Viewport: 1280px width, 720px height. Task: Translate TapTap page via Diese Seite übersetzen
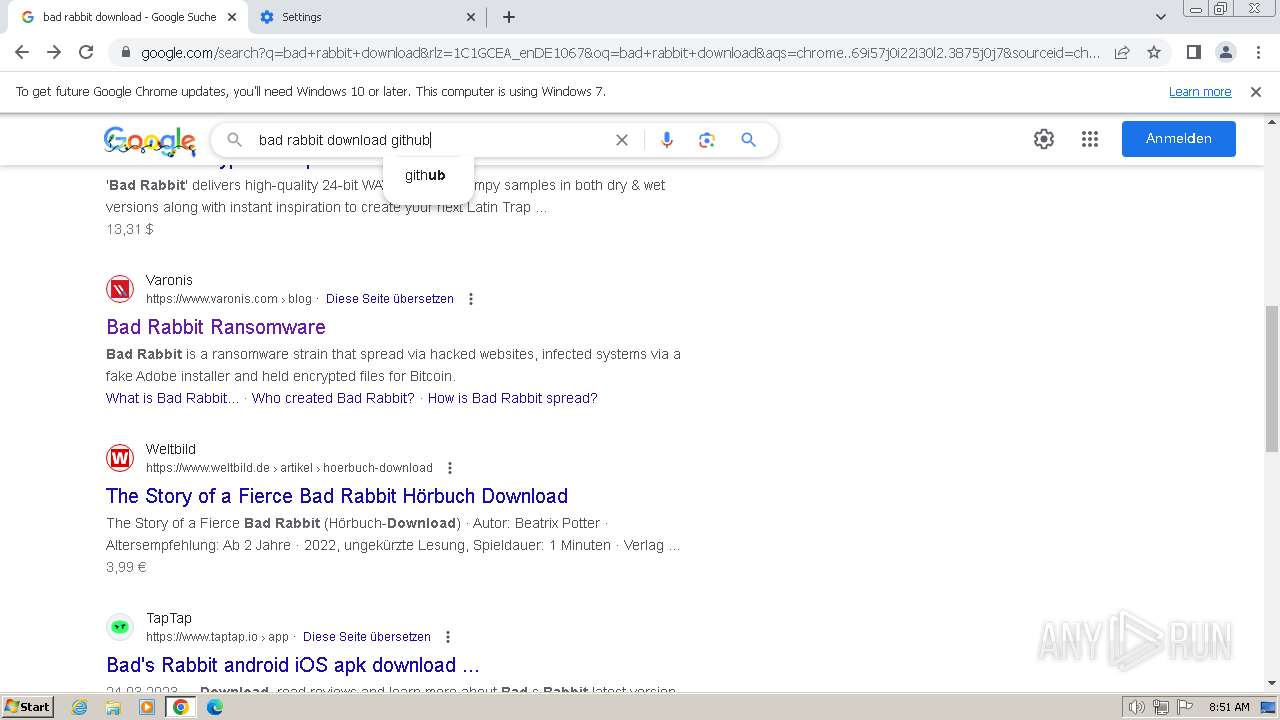pos(367,637)
